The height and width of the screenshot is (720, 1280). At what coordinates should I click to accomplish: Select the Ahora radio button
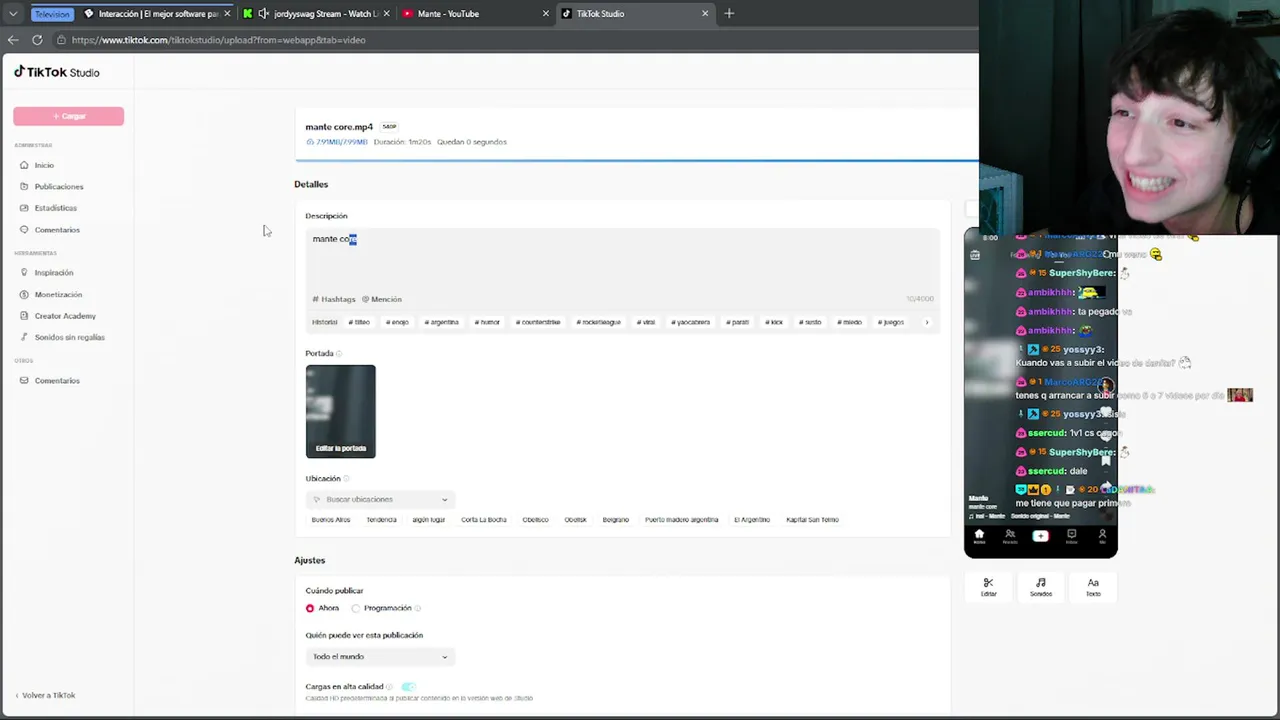tap(310, 608)
